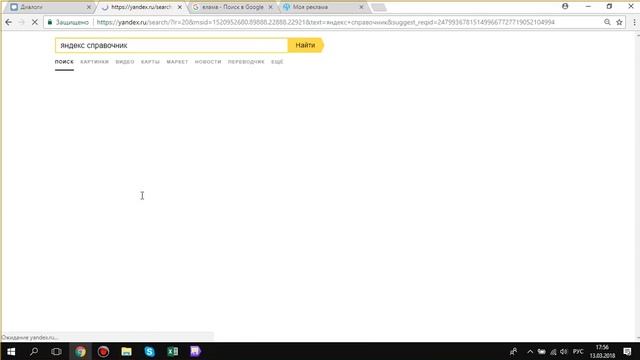The width and height of the screenshot is (640, 360).
Task: Switch to the Моя реклама tab
Action: click(323, 7)
